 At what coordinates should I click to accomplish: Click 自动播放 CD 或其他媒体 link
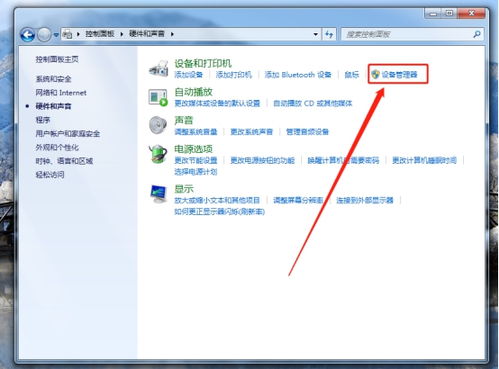[x=313, y=103]
